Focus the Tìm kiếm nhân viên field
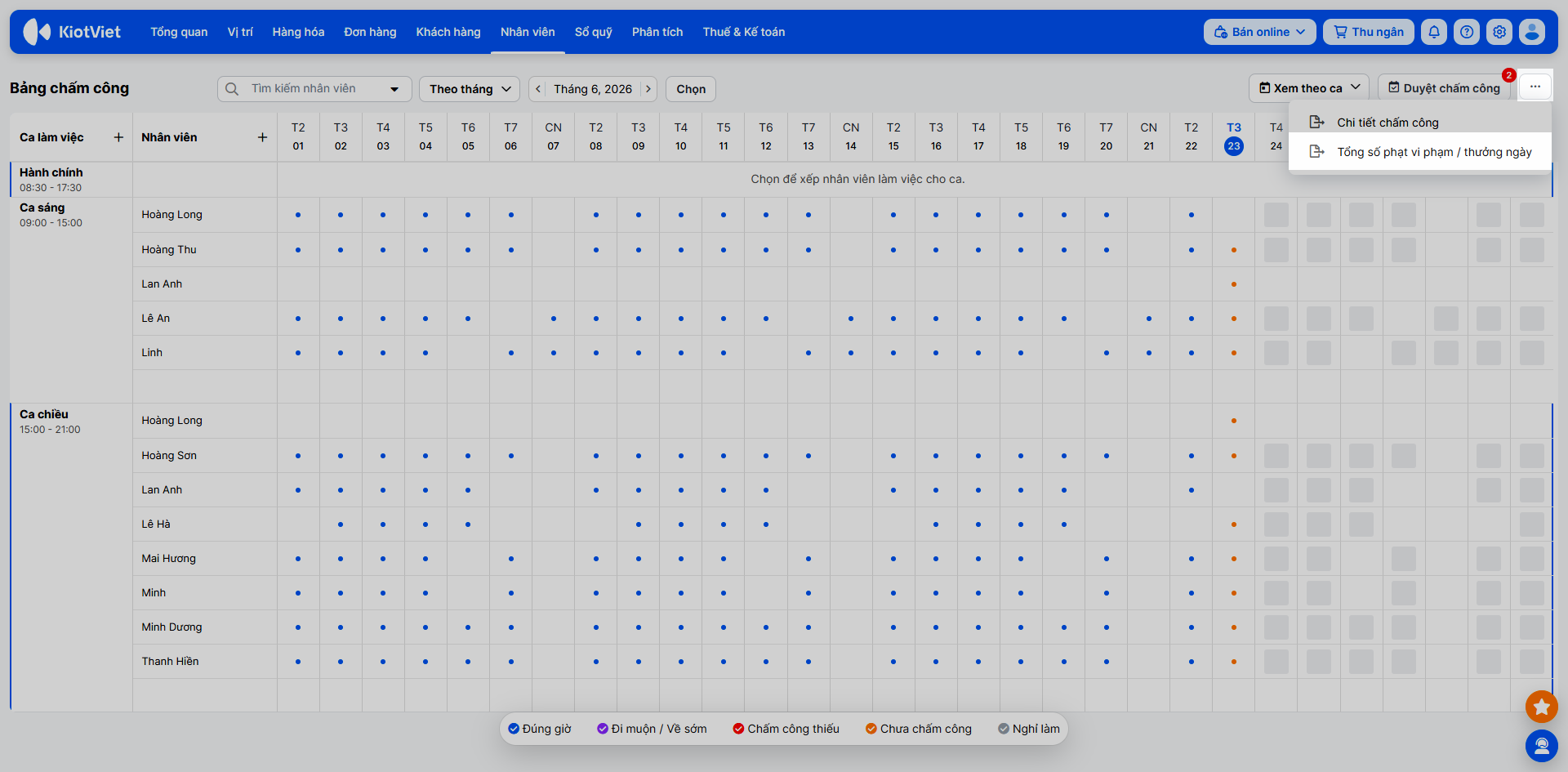 tap(314, 89)
